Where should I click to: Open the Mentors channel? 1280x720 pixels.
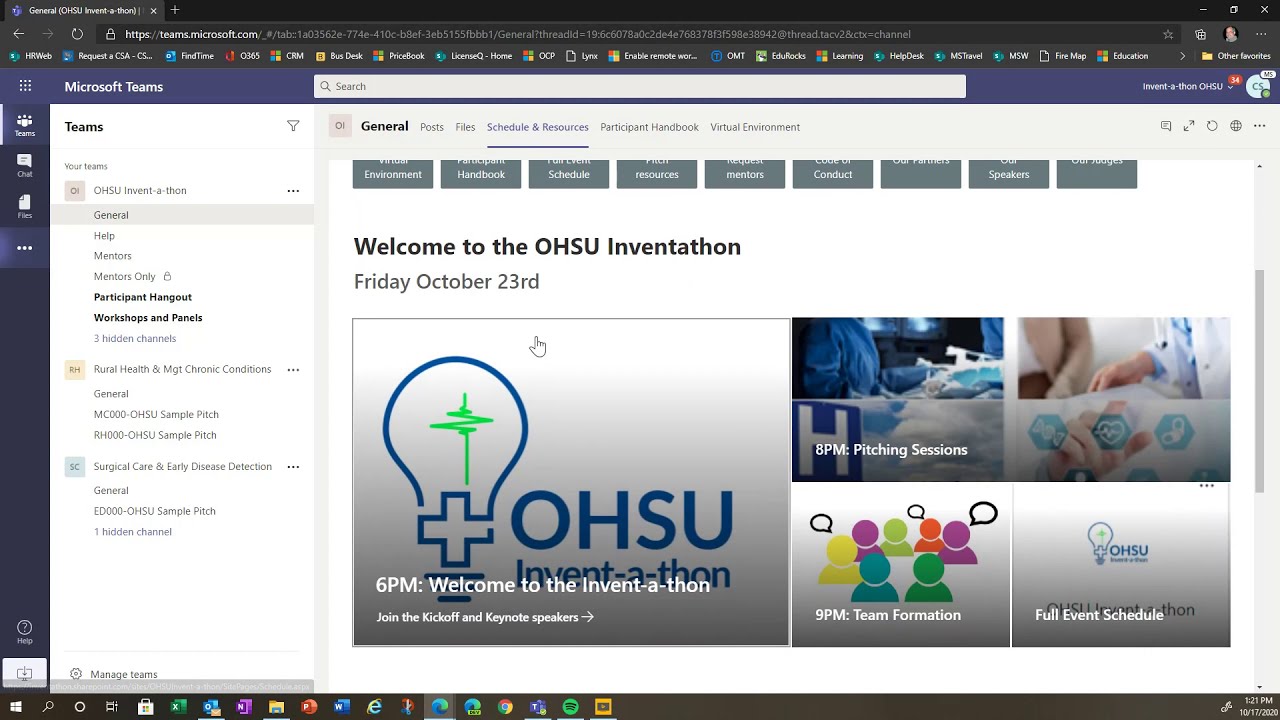113,256
